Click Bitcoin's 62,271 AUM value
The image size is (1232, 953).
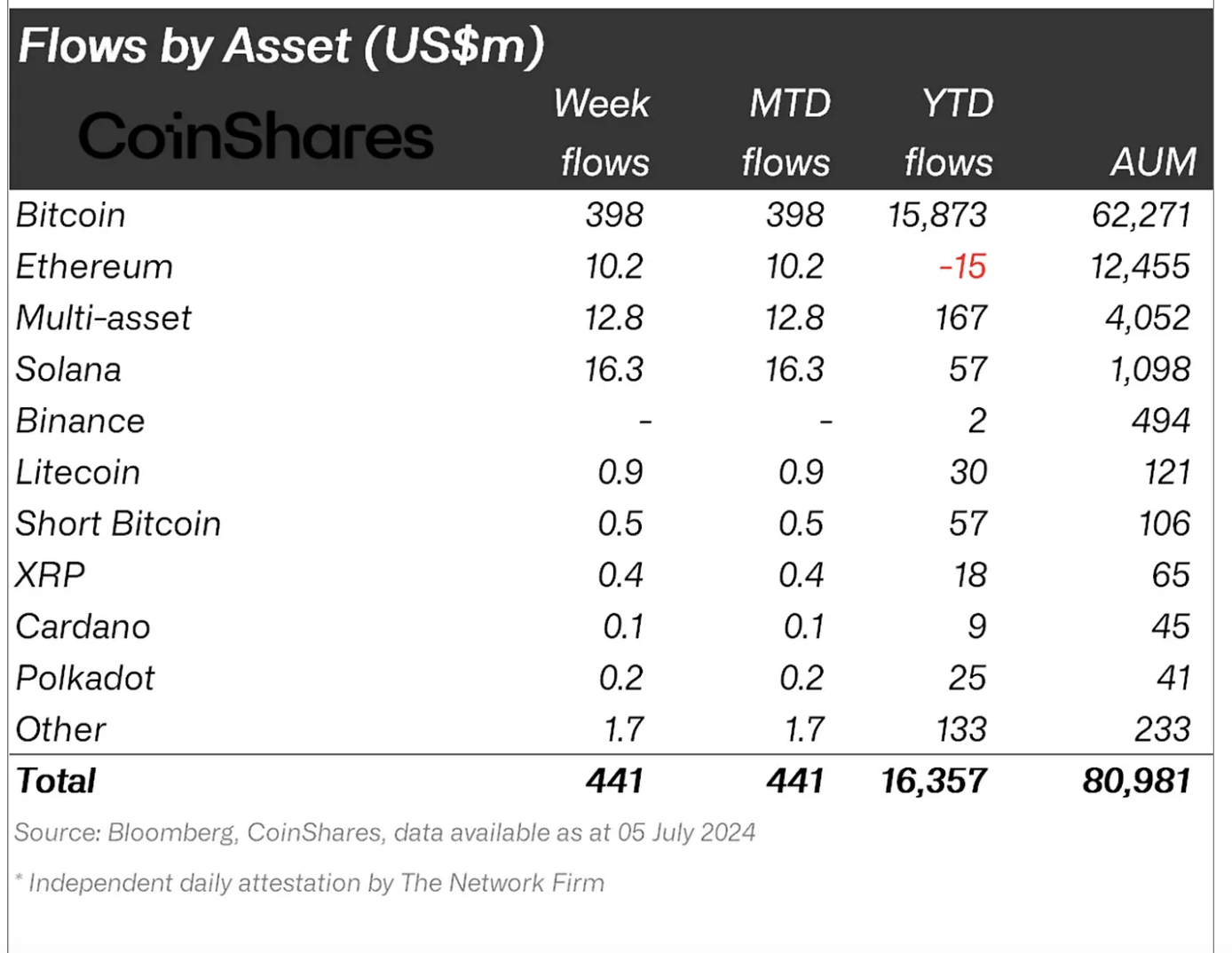coord(1141,216)
